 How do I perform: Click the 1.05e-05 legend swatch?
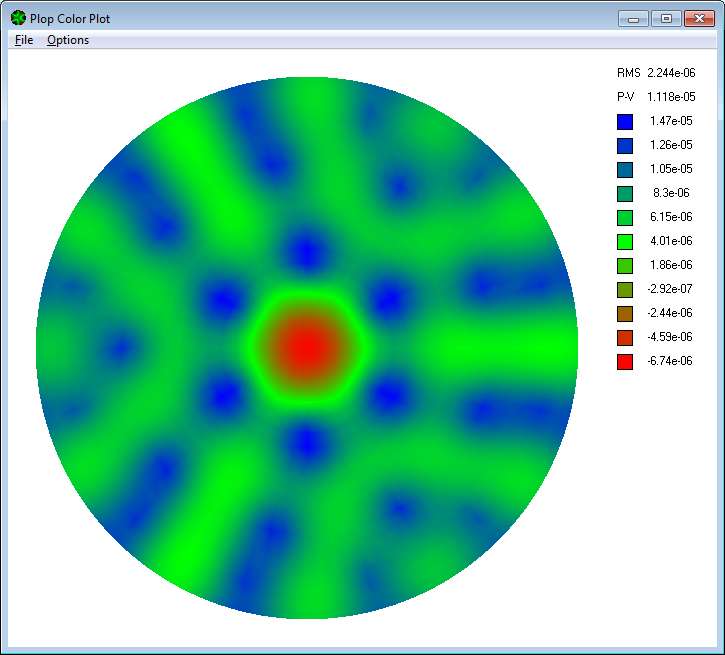[625, 170]
